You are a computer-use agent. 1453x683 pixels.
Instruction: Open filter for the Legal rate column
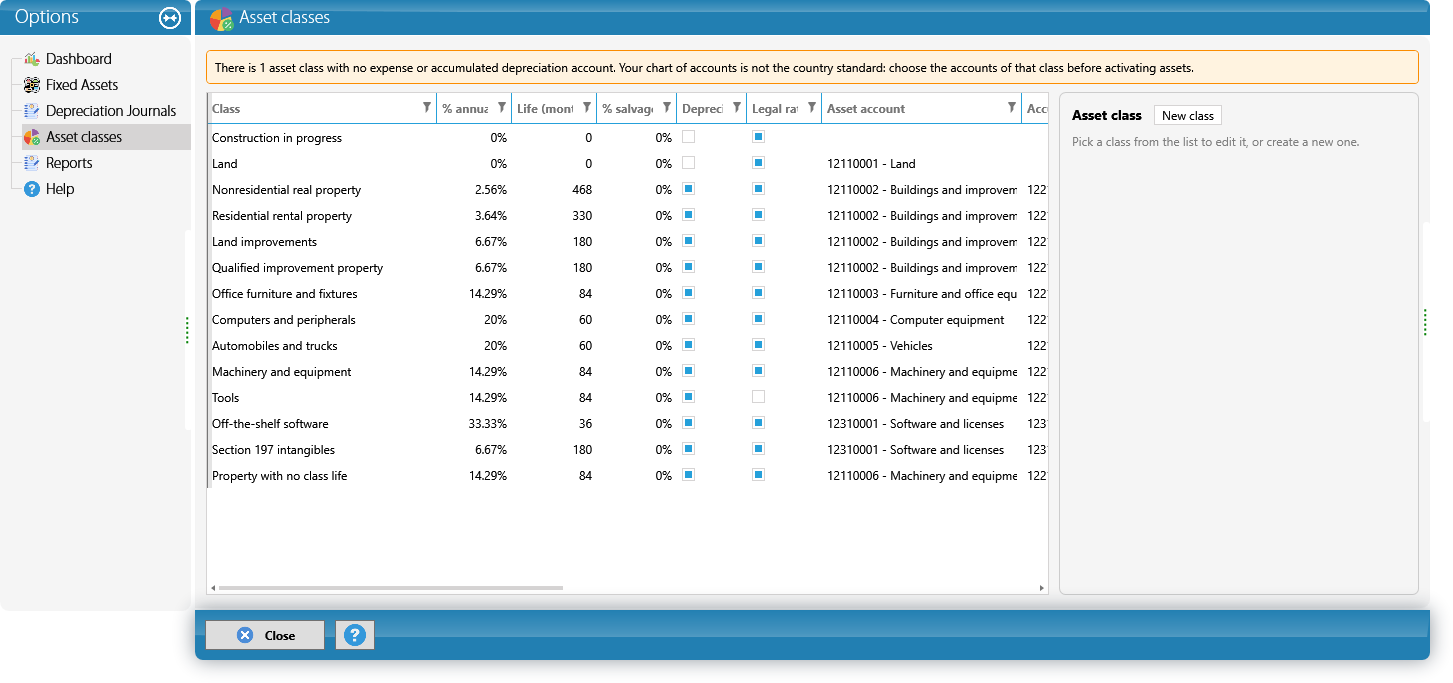point(811,108)
